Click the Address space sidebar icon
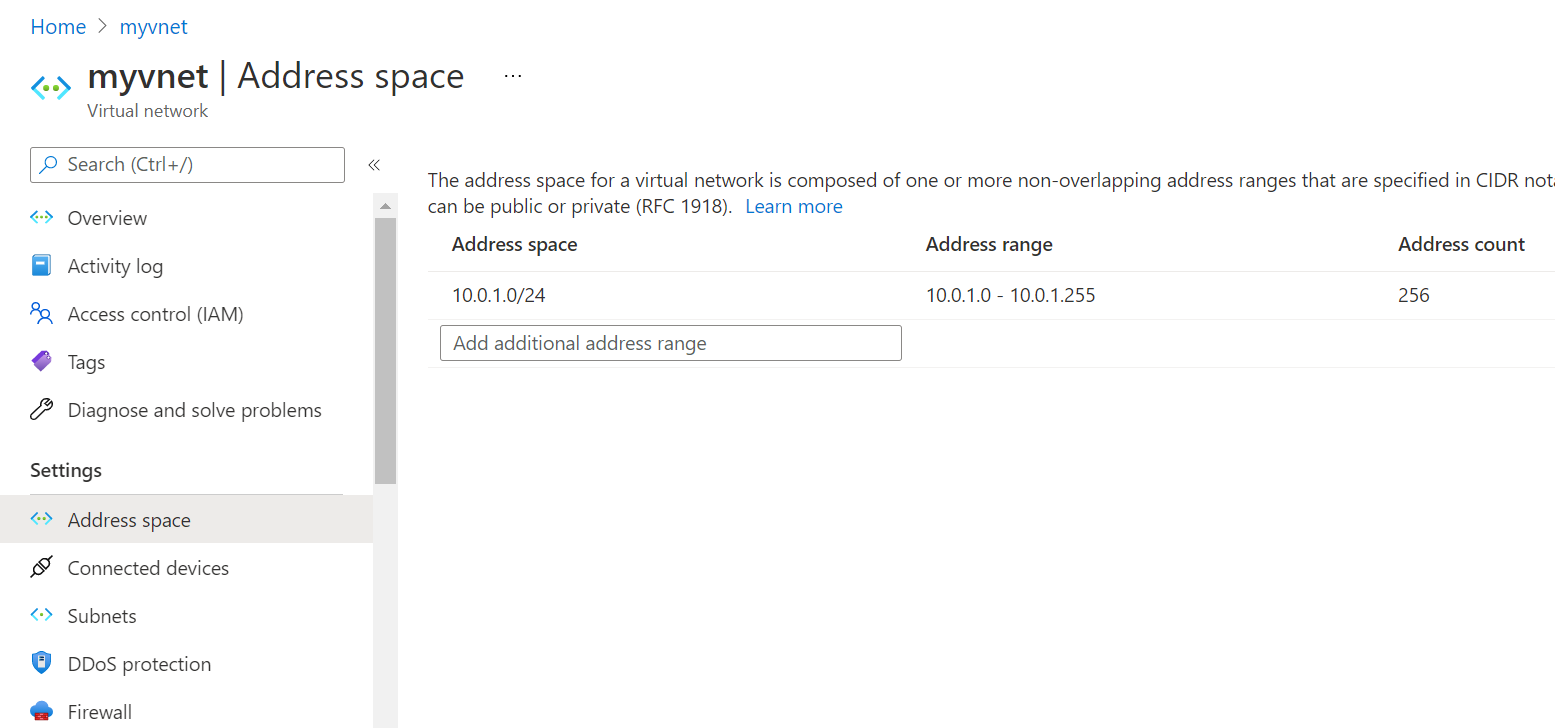Viewport: 1555px width, 728px height. [x=41, y=520]
